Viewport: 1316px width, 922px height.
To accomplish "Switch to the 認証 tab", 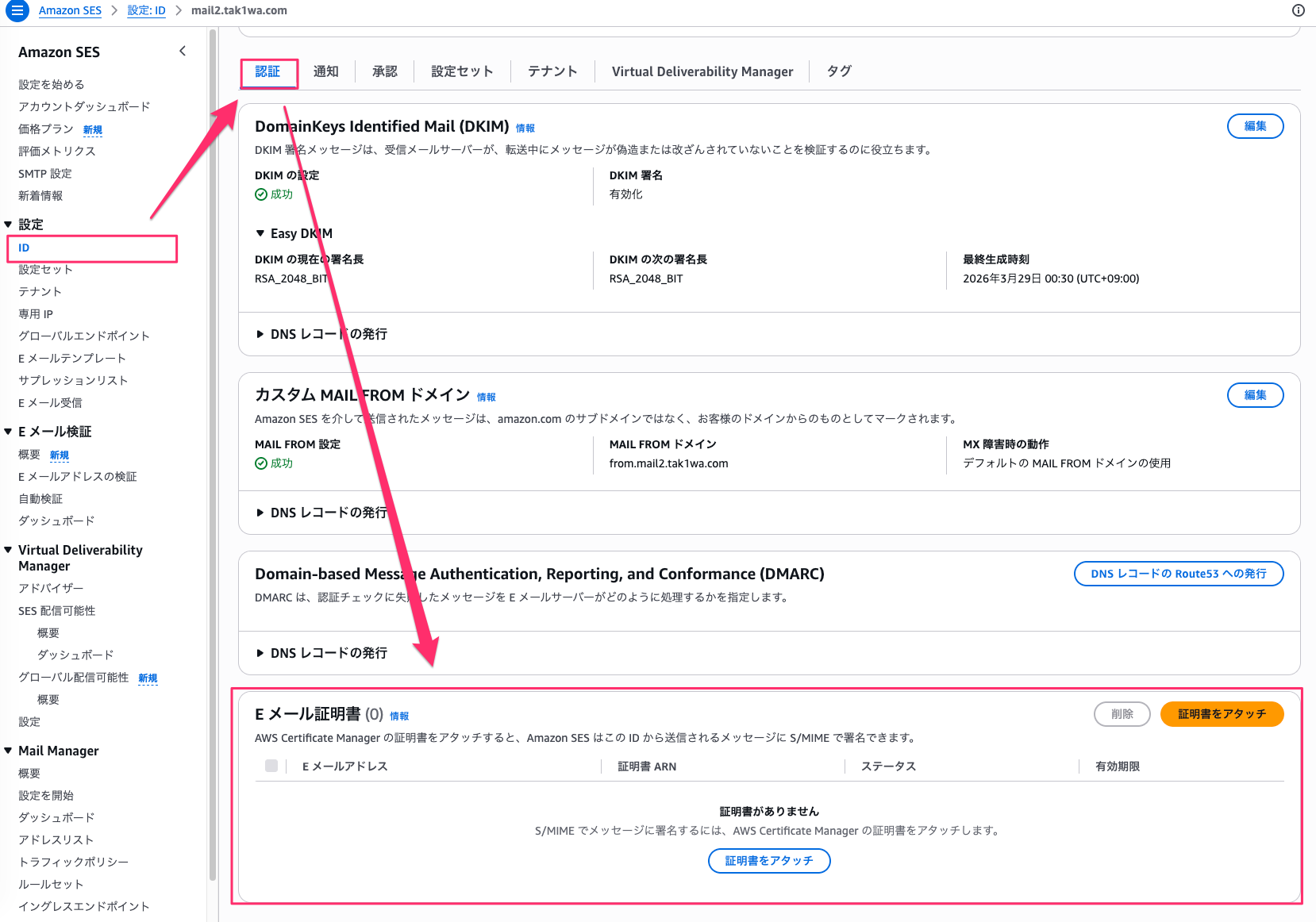I will coord(267,71).
